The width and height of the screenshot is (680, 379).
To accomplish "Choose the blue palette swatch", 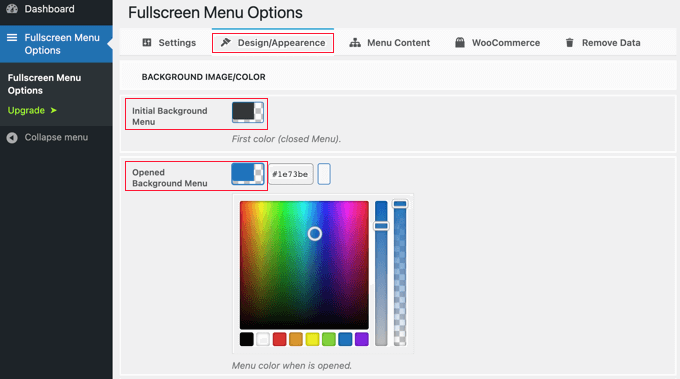I will pos(345,339).
